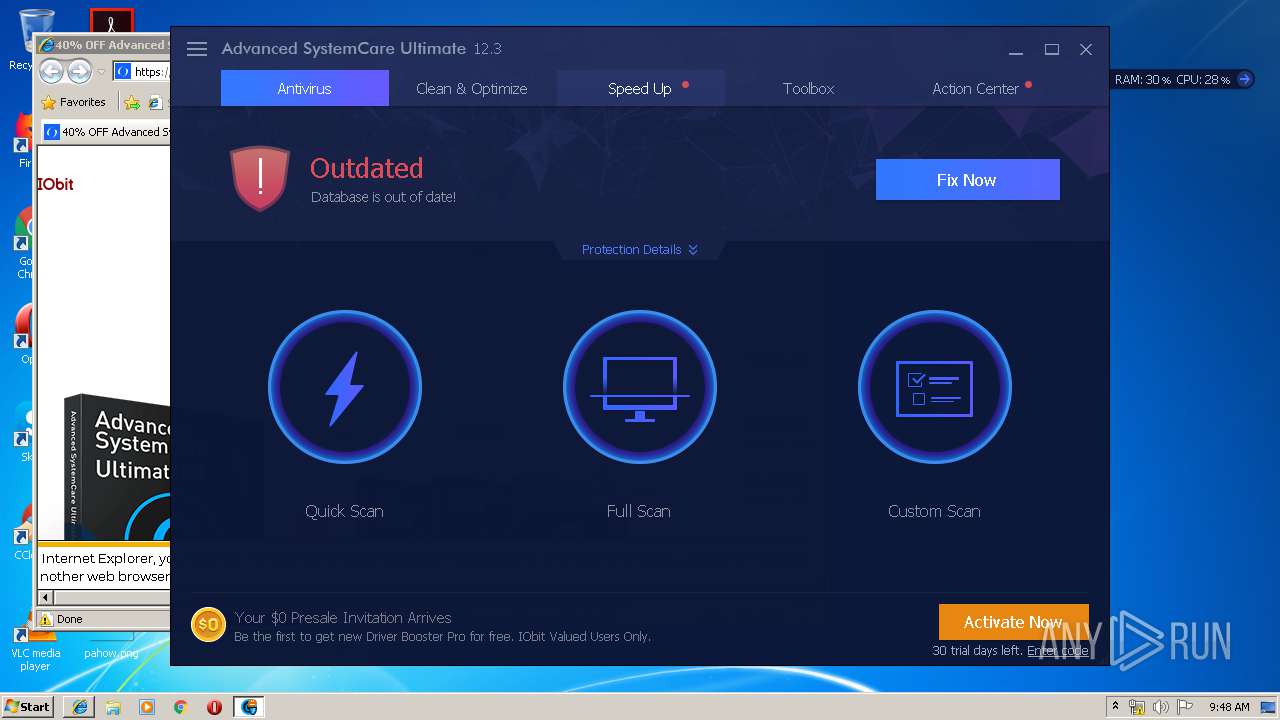The width and height of the screenshot is (1280, 720).
Task: Open Windows Media Player taskbar icon
Action: (147, 707)
